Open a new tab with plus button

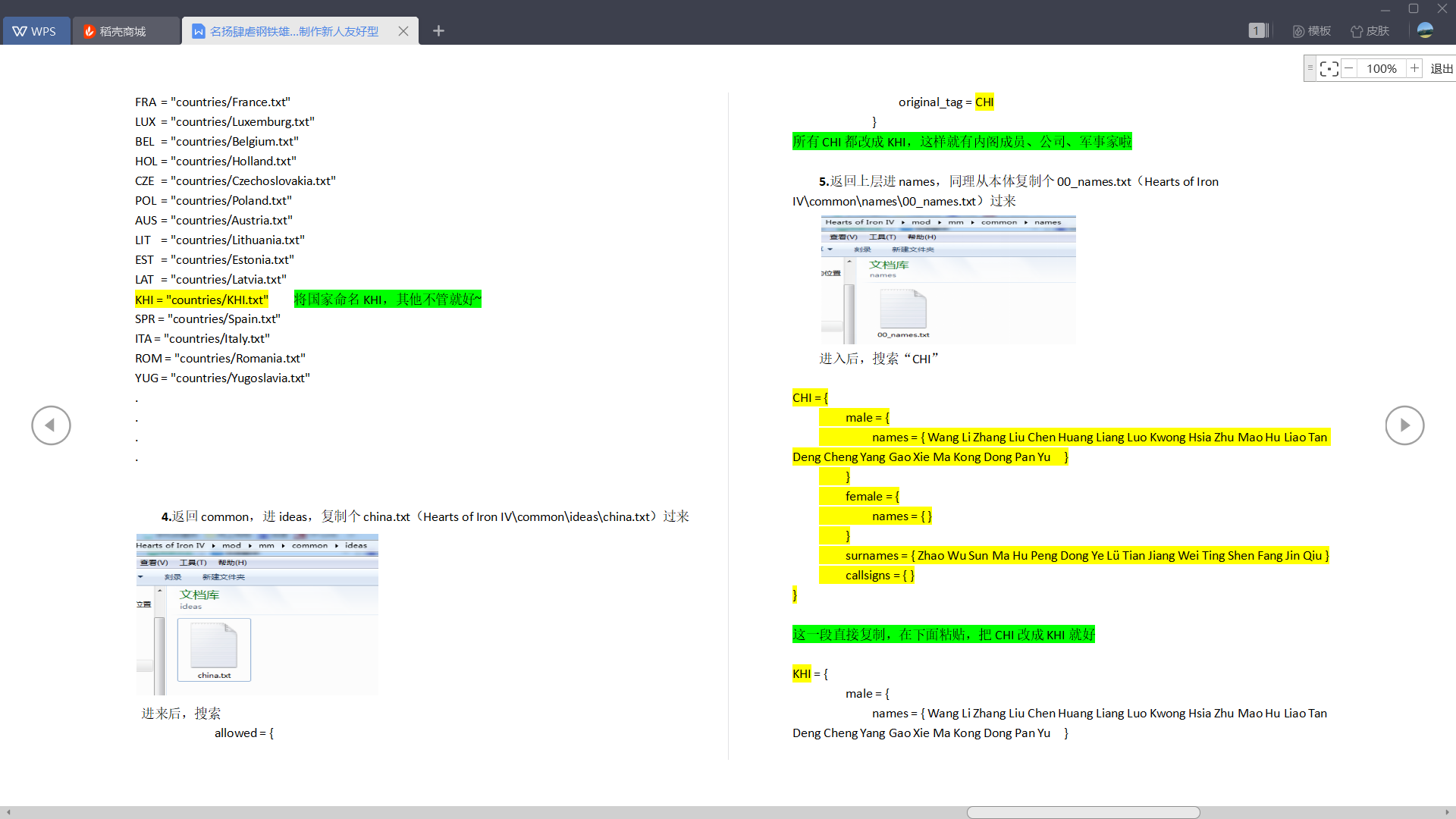pos(438,31)
